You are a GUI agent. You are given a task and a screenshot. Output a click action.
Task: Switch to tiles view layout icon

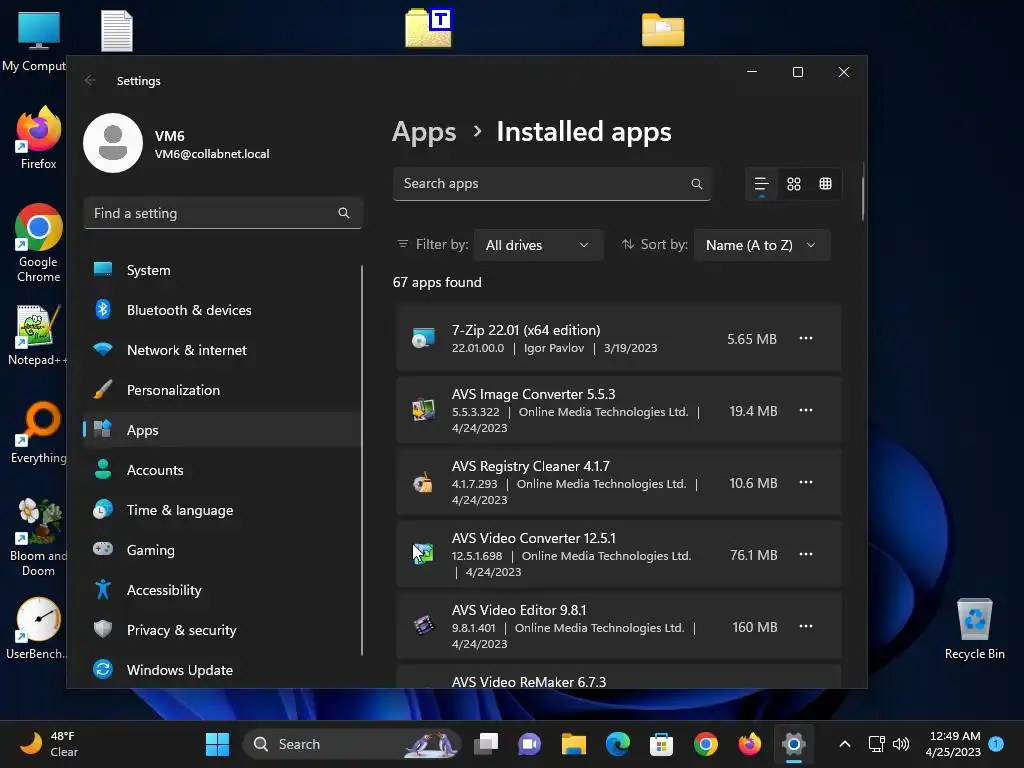click(x=825, y=184)
